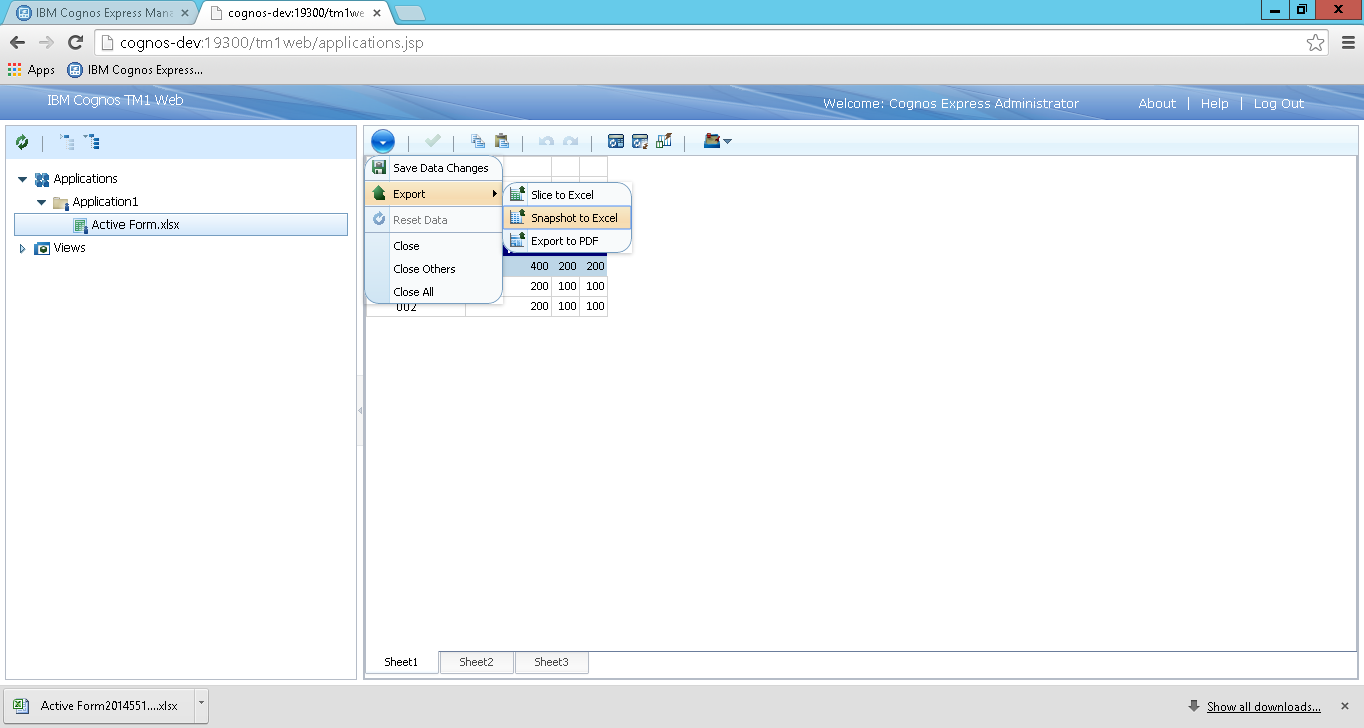Viewport: 1364px width, 728px height.
Task: Bookmark this page with star icon
Action: point(1315,43)
